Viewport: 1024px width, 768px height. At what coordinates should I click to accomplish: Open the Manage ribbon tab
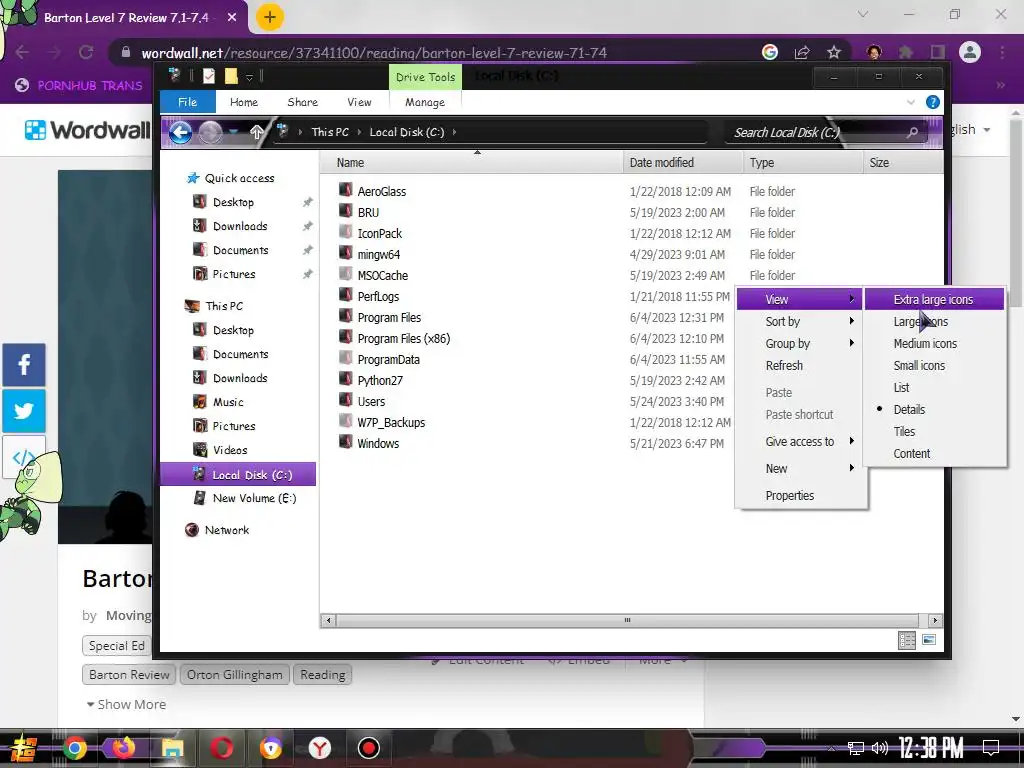(x=424, y=102)
